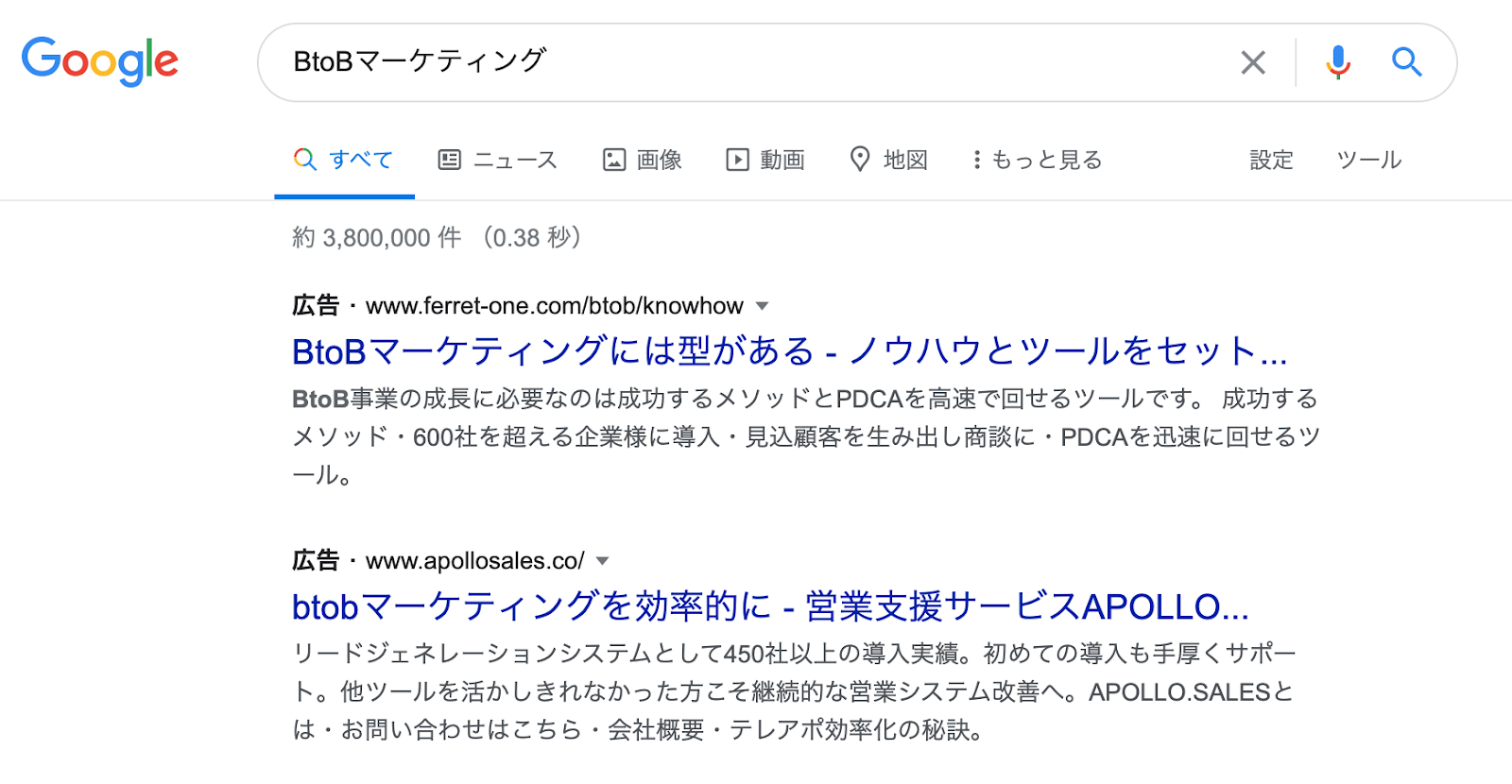Click the blue magnifier search button

coord(1407,62)
